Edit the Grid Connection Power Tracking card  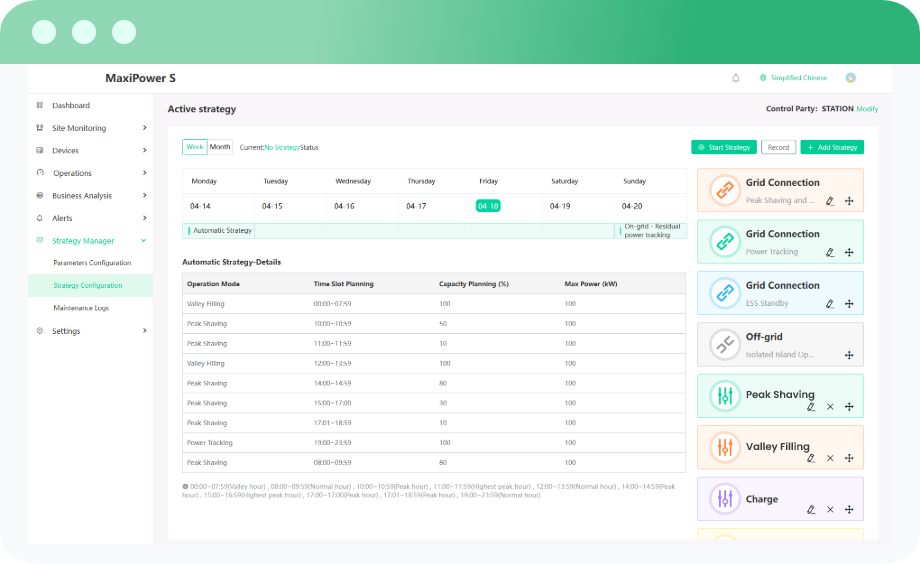(x=829, y=253)
